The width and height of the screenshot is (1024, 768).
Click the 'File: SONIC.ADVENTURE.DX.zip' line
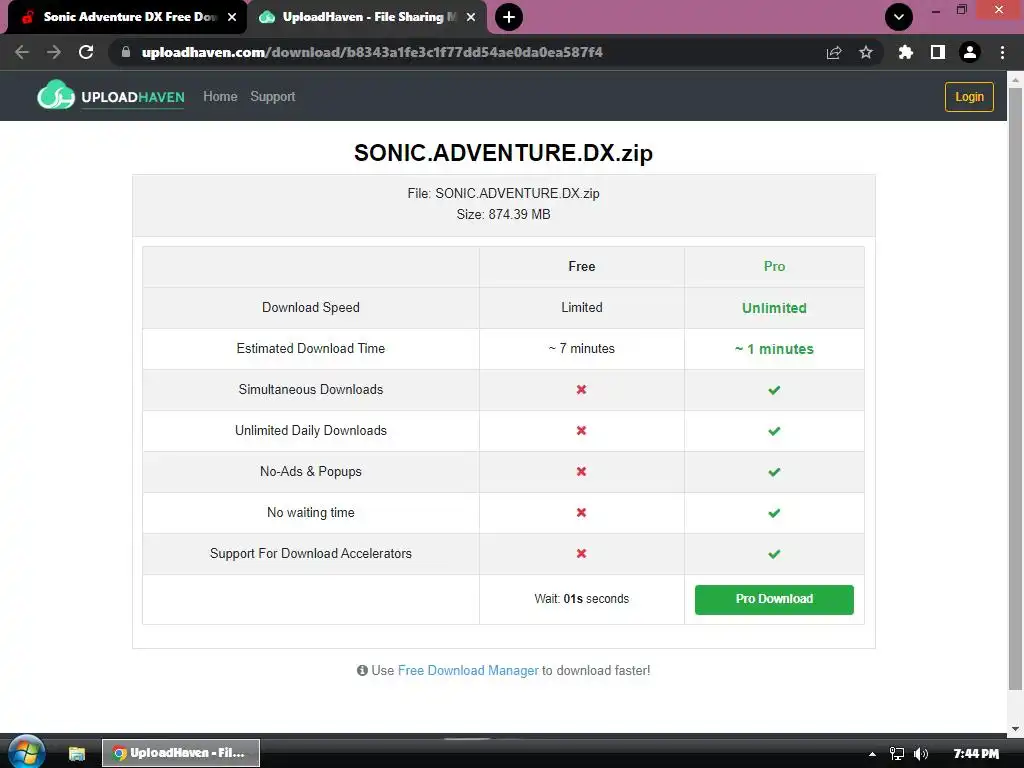504,193
